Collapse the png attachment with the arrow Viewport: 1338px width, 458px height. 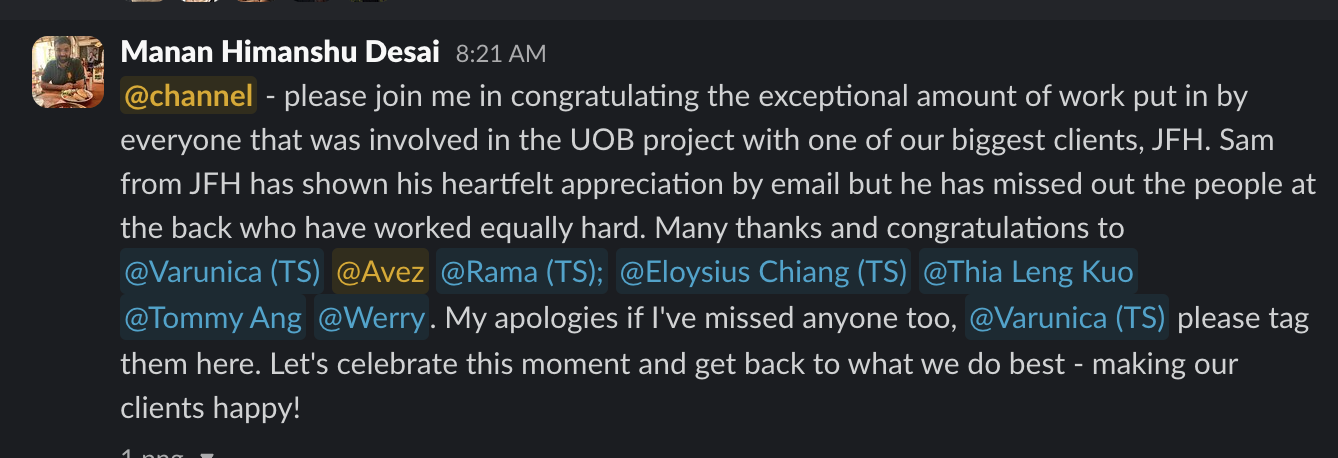207,454
